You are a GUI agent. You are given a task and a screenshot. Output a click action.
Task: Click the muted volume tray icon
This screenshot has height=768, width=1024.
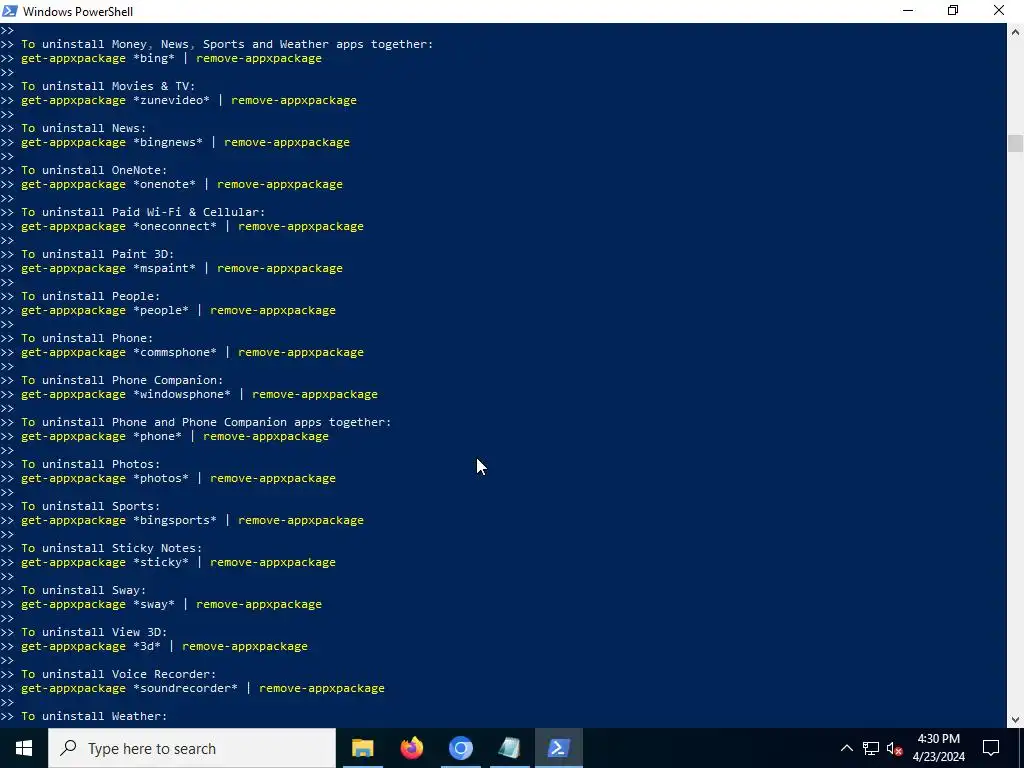(895, 748)
